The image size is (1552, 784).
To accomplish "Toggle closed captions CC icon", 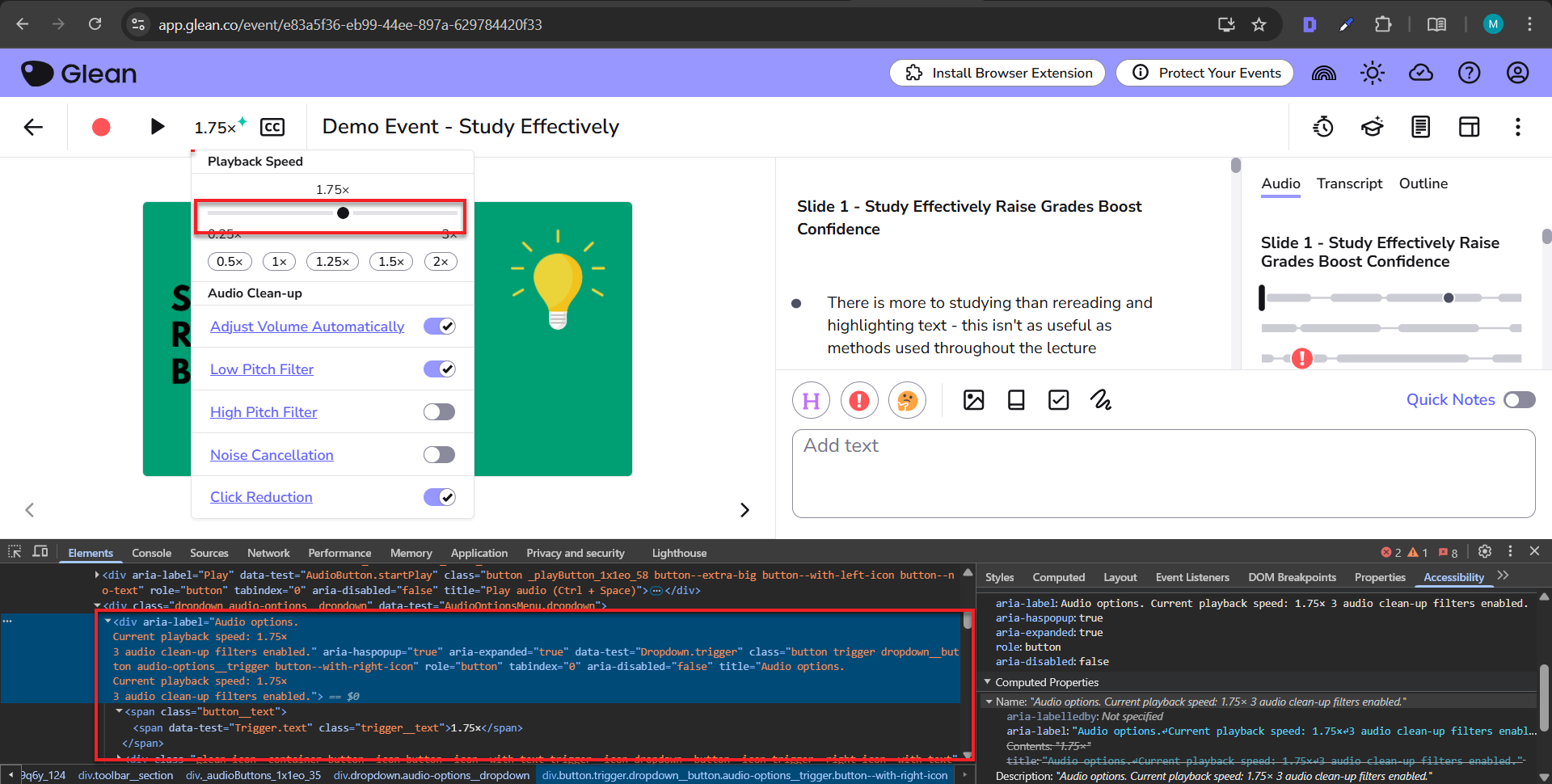I will click(x=272, y=127).
